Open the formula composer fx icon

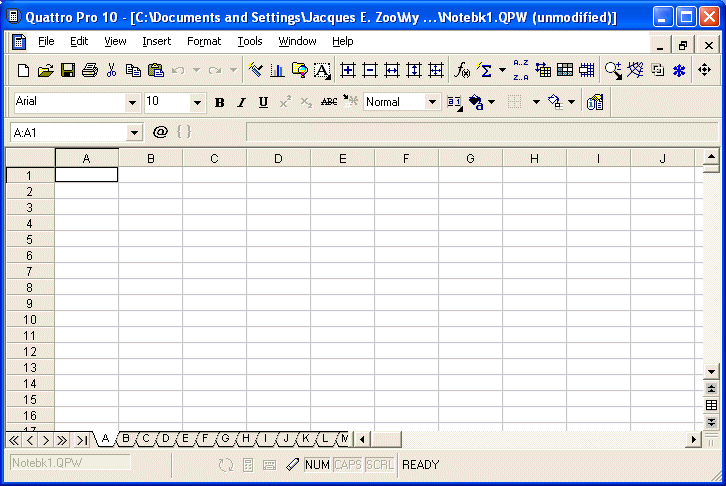pos(462,70)
